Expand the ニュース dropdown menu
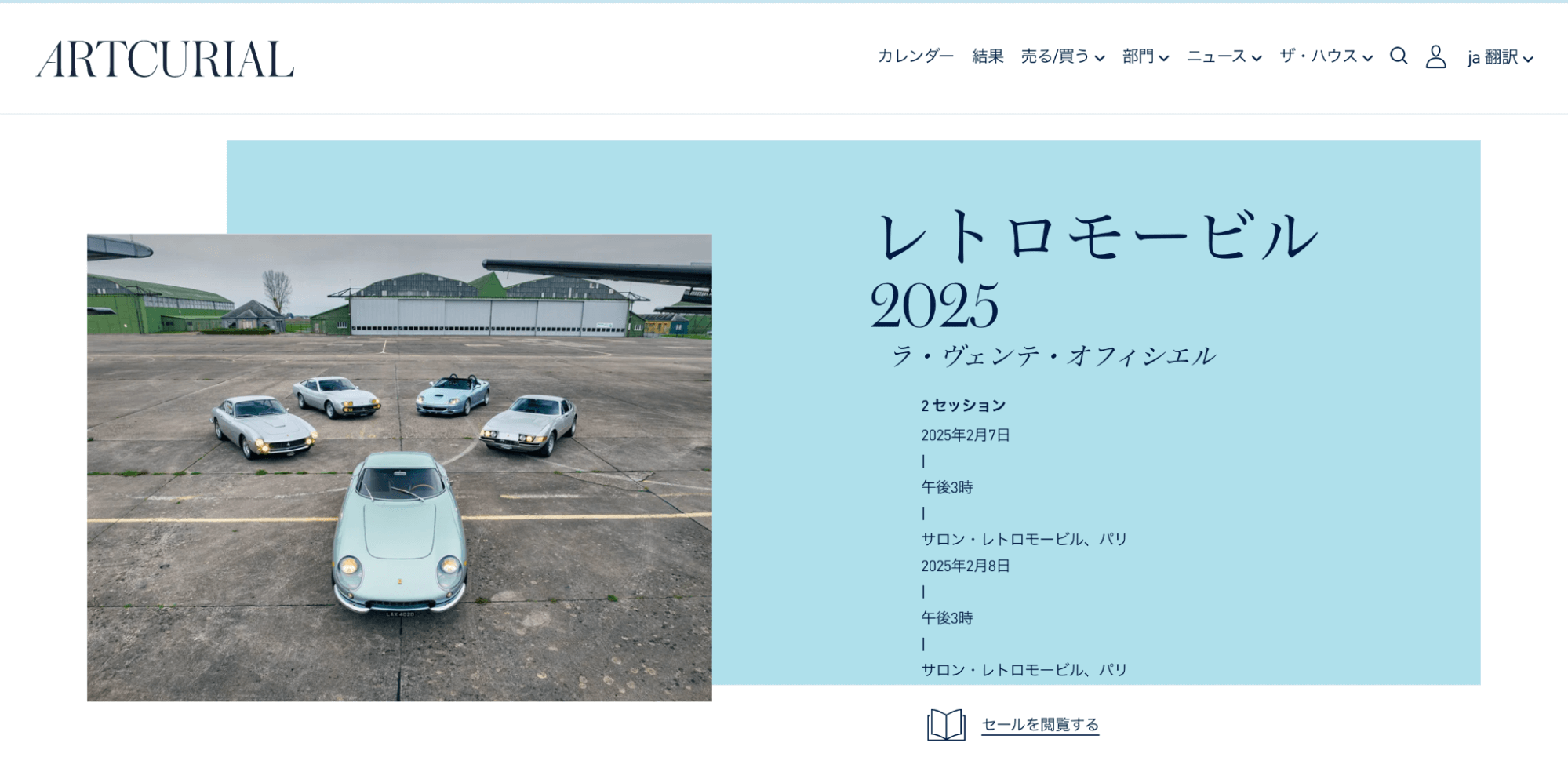The width and height of the screenshot is (1568, 761). [1224, 56]
